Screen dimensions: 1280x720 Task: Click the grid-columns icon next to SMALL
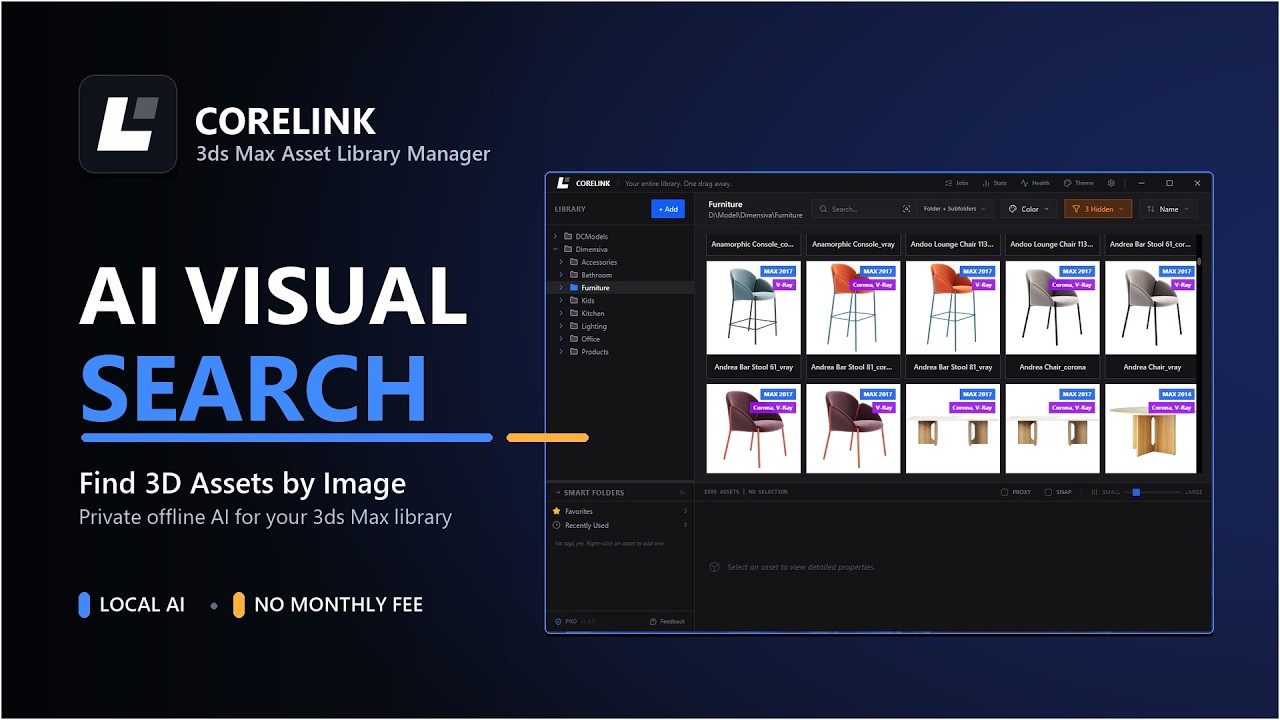pos(1094,492)
